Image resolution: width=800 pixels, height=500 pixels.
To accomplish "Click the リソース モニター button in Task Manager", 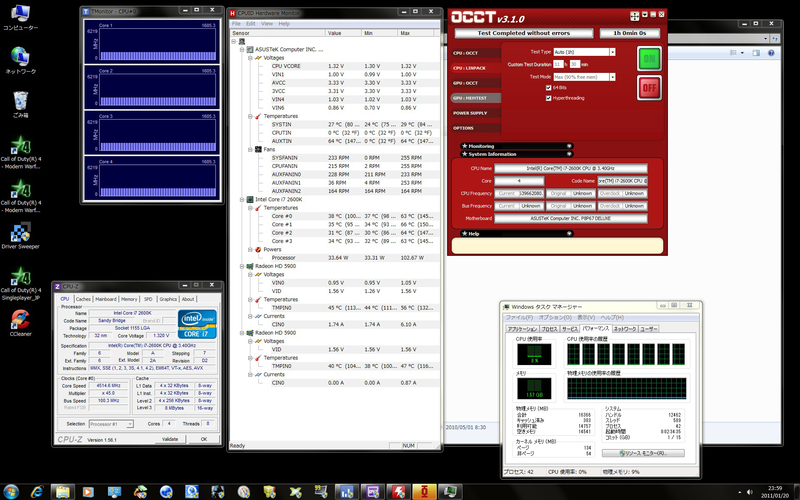I will tap(643, 453).
